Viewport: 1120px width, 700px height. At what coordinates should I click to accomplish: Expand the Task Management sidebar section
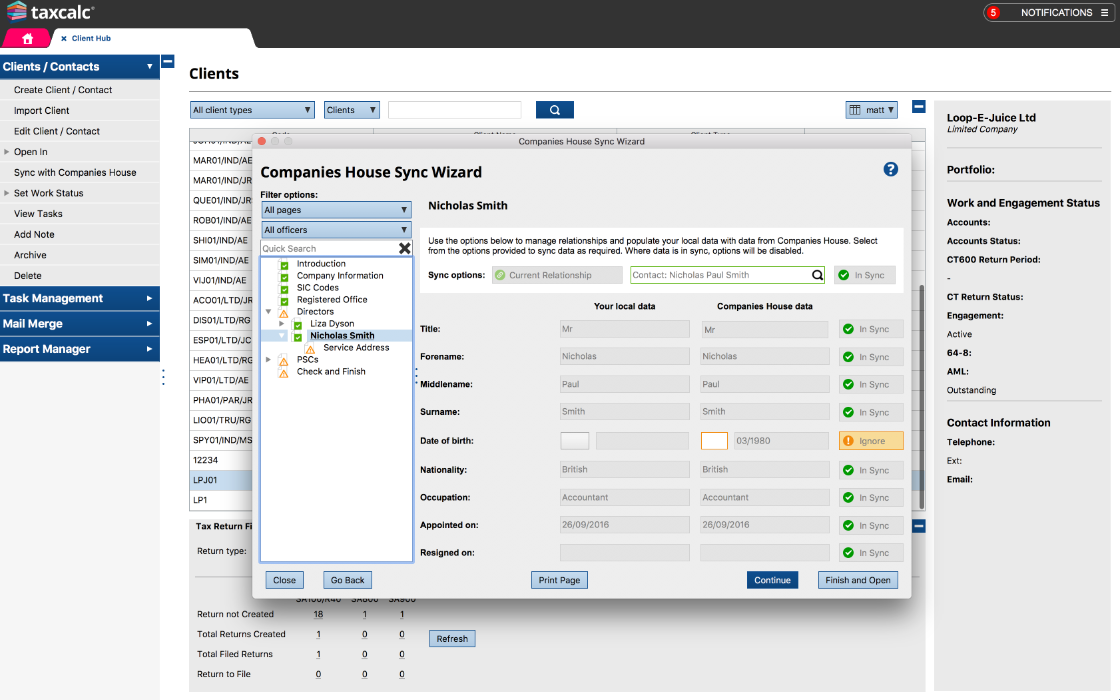[80, 298]
